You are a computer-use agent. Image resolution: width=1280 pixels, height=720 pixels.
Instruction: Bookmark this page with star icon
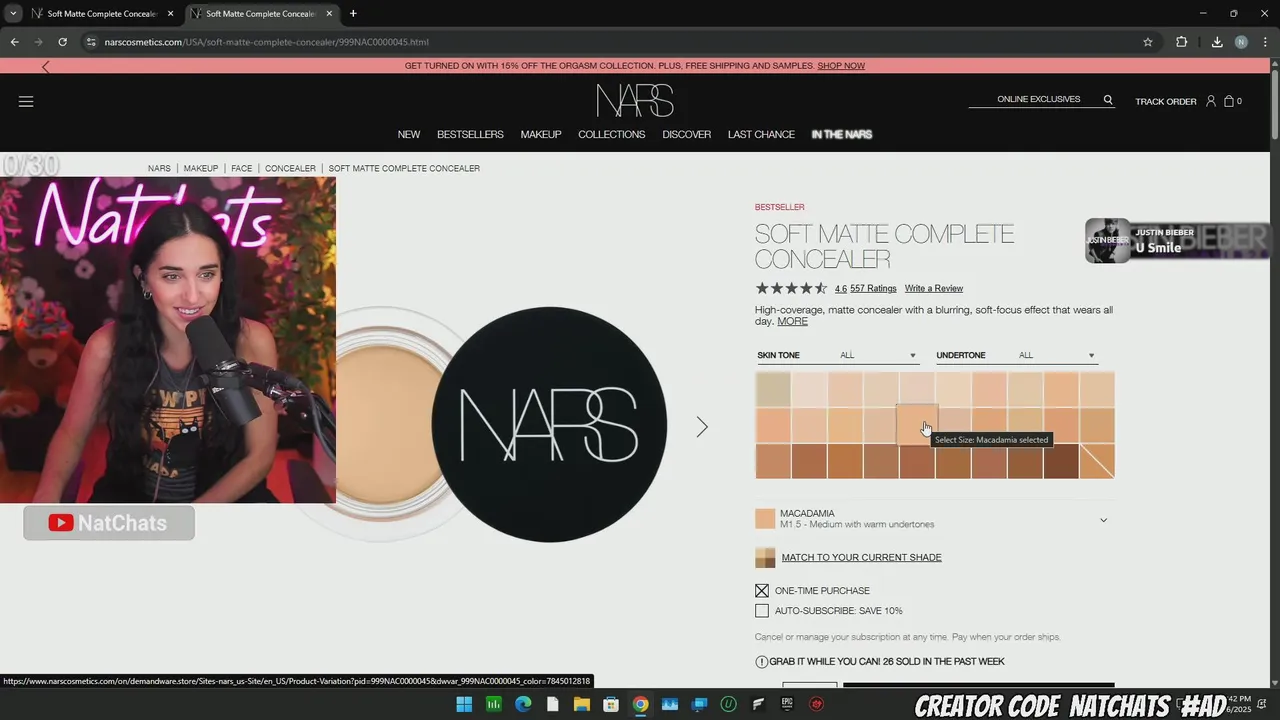click(1148, 42)
